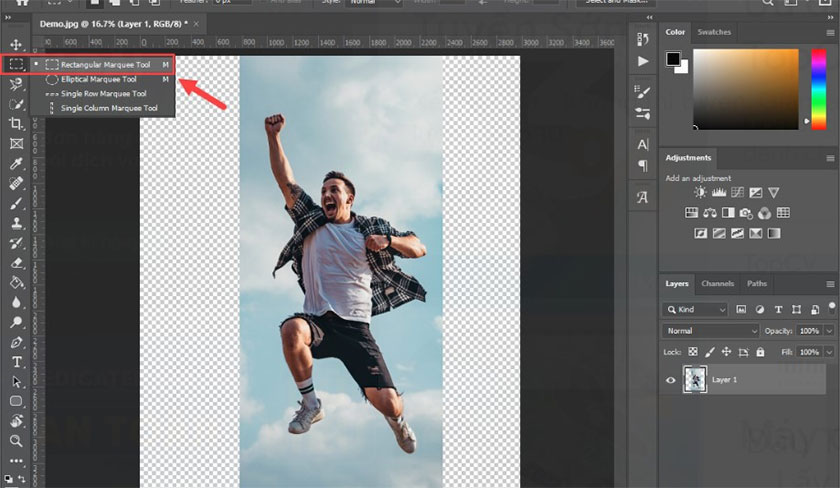Screen dimensions: 840x488
Task: Toggle the type layers filter
Action: coord(778,309)
